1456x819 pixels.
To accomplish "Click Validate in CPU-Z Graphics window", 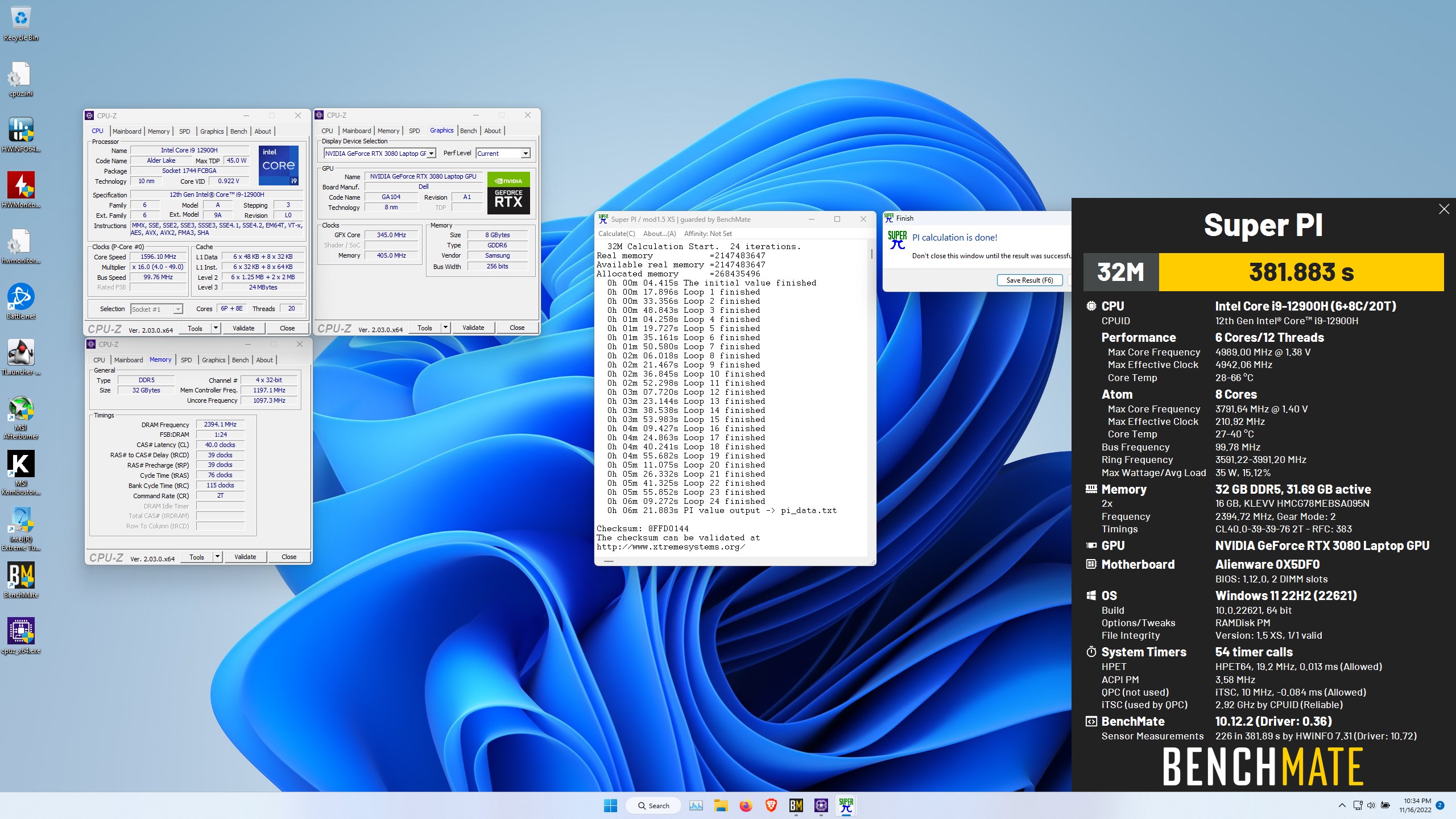I will [473, 328].
